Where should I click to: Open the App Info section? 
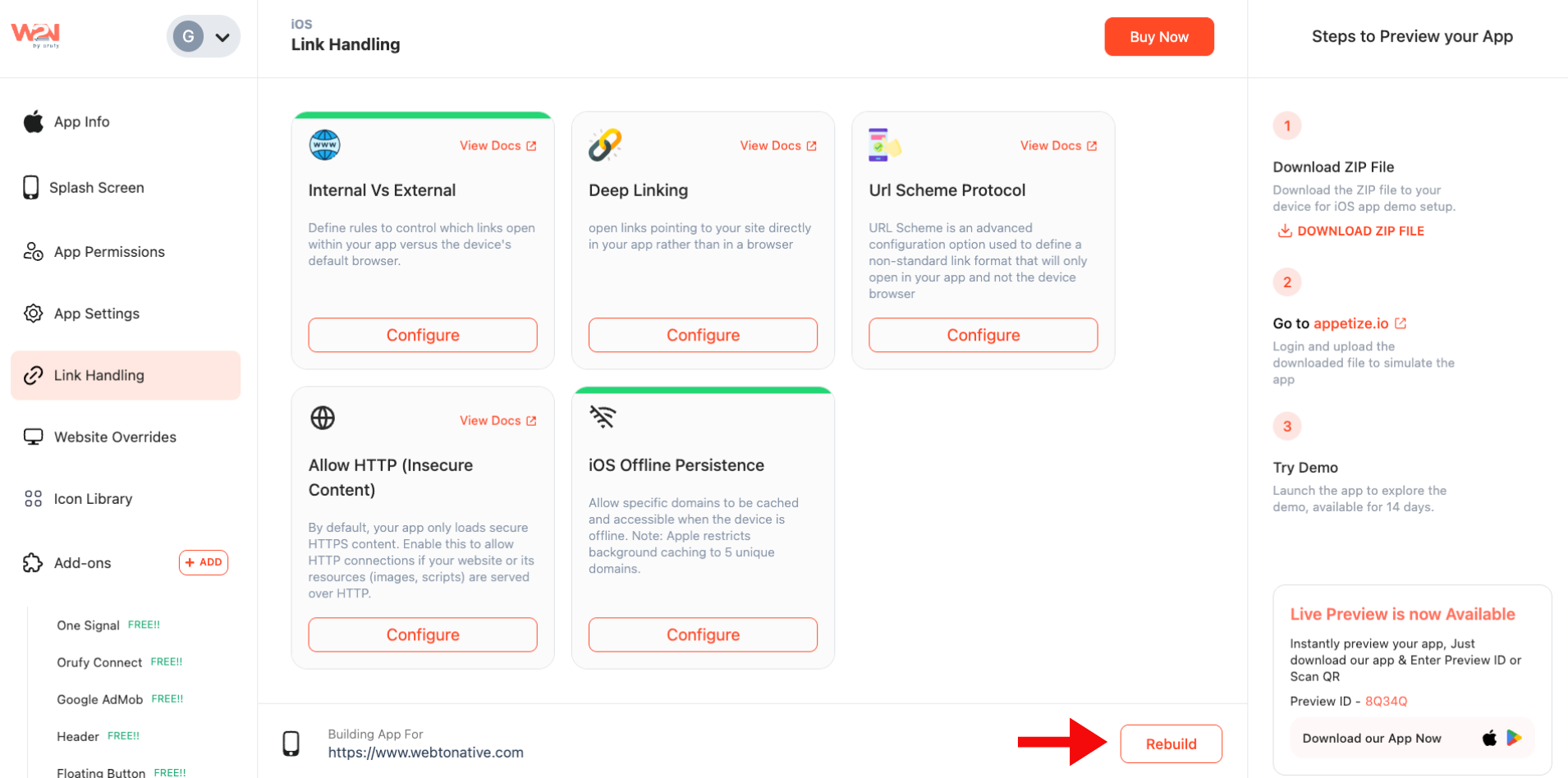pyautogui.click(x=81, y=122)
